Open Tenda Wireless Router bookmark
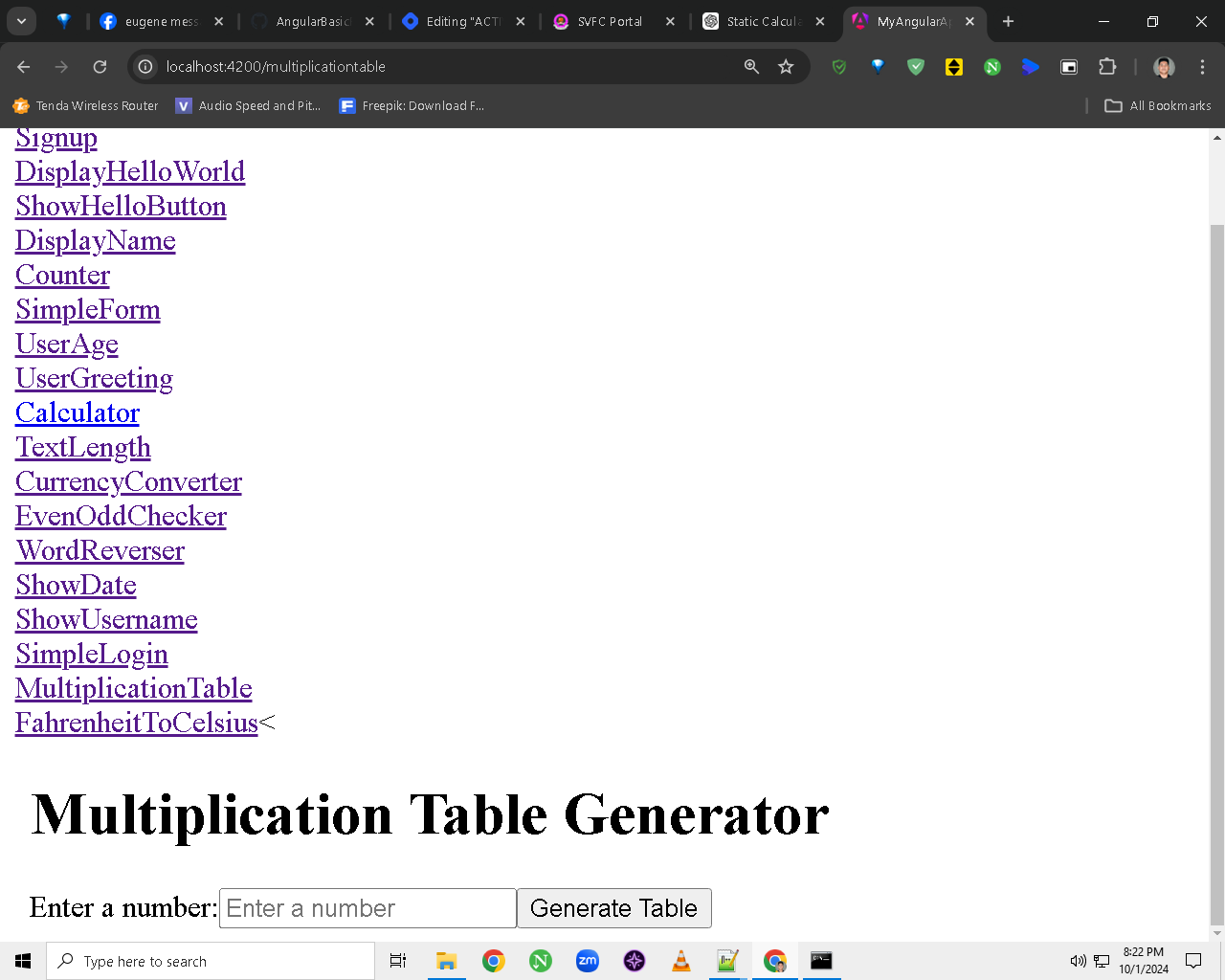This screenshot has height=980, width=1225. (x=85, y=106)
